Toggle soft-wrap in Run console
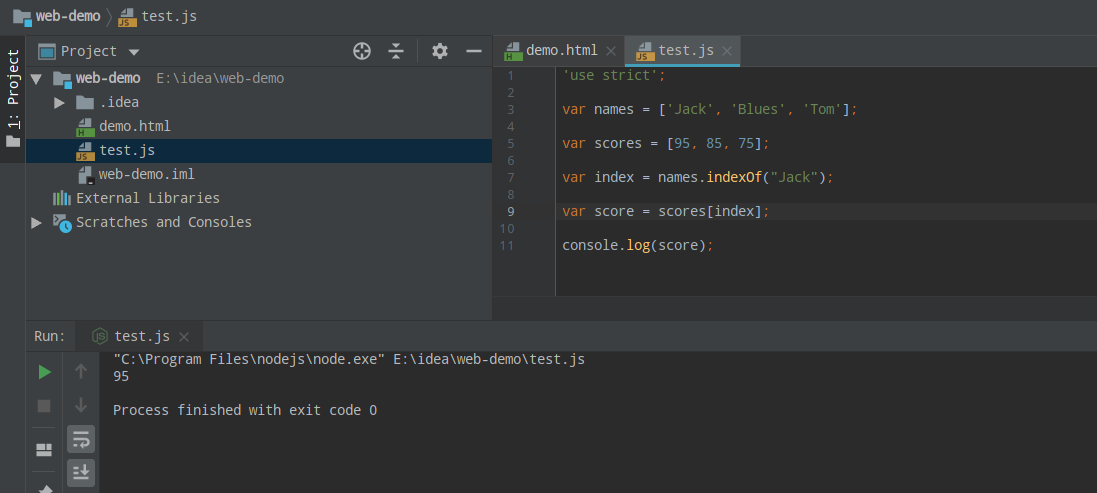 81,440
